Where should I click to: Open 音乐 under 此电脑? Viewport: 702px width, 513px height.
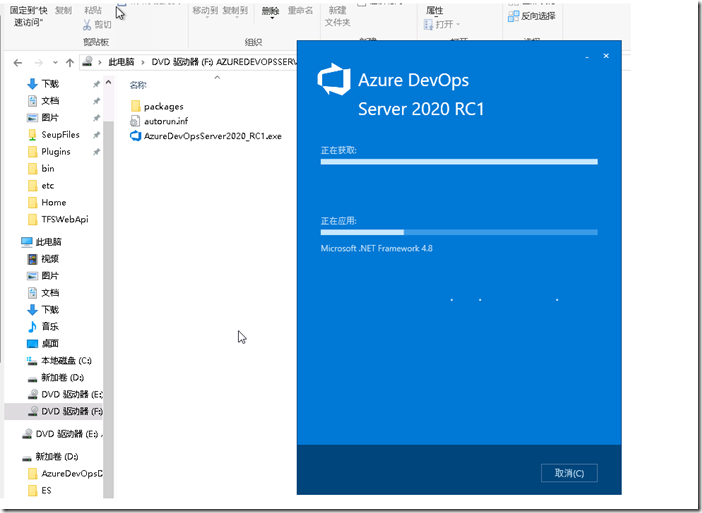[50, 327]
